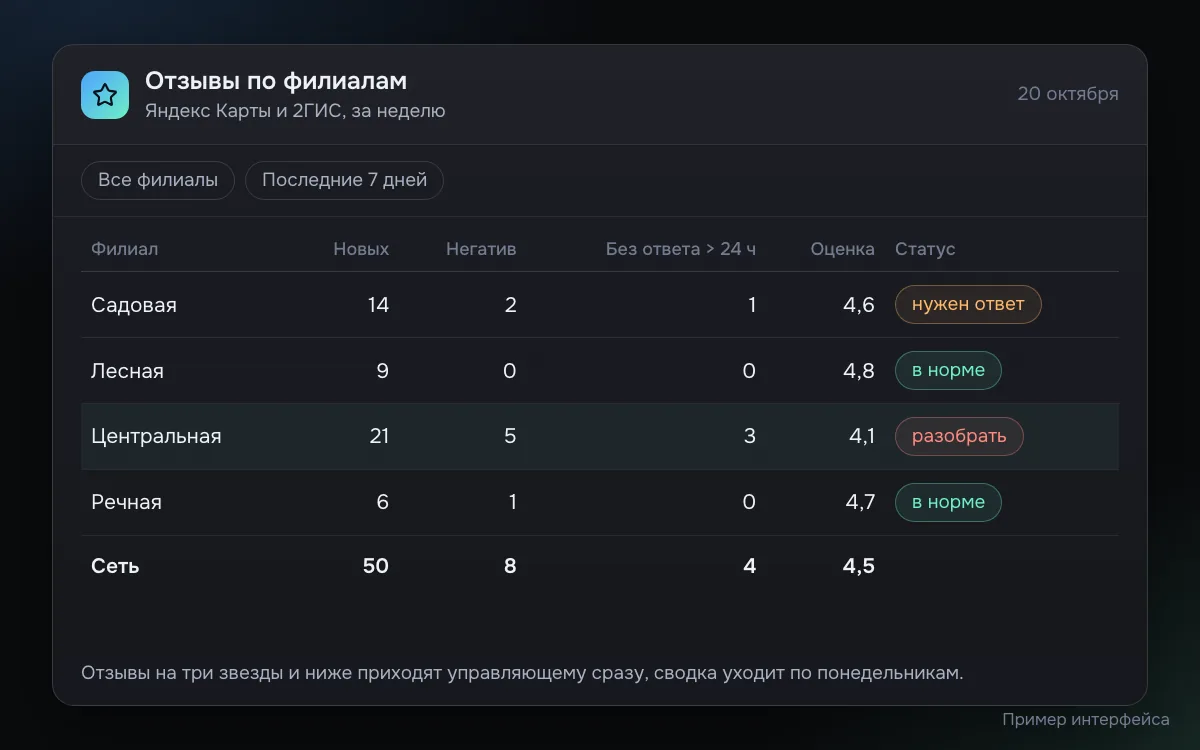
Task: Click the "20 октября" date label
Action: tap(1068, 94)
